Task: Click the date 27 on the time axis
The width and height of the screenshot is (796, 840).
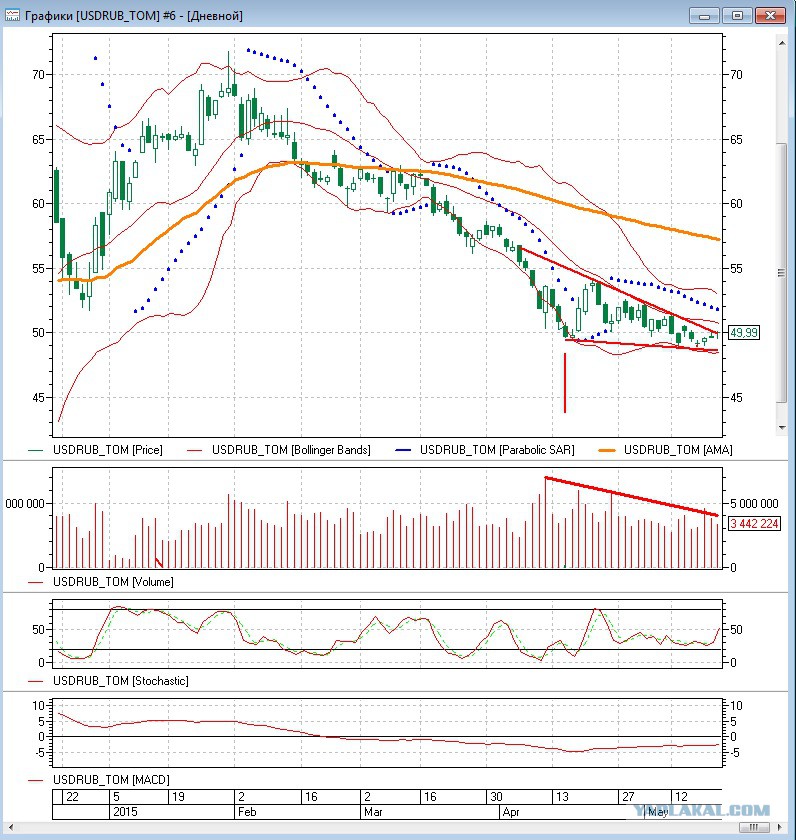Action: 628,797
